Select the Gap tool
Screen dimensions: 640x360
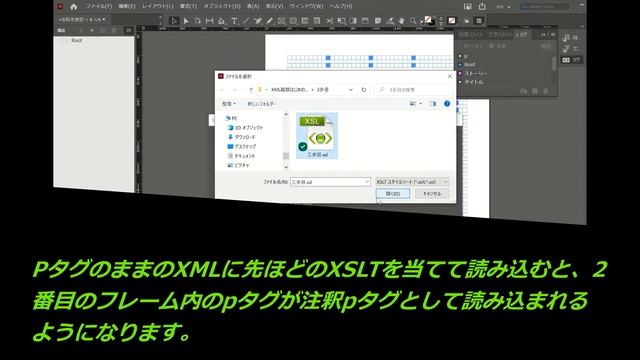(209, 21)
